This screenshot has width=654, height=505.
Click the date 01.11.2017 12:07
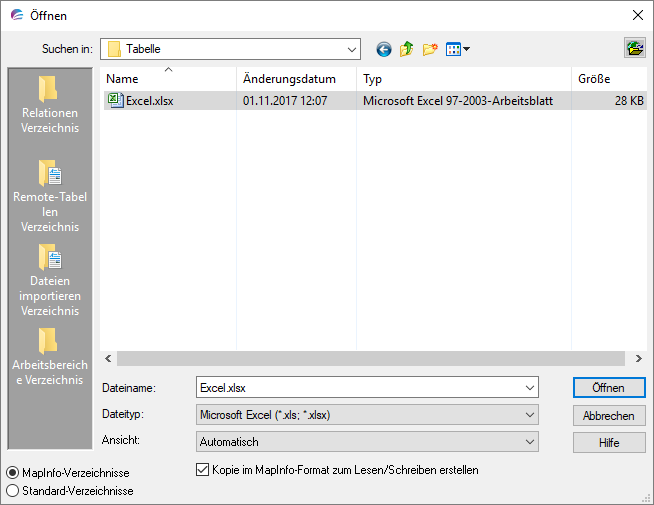click(285, 101)
